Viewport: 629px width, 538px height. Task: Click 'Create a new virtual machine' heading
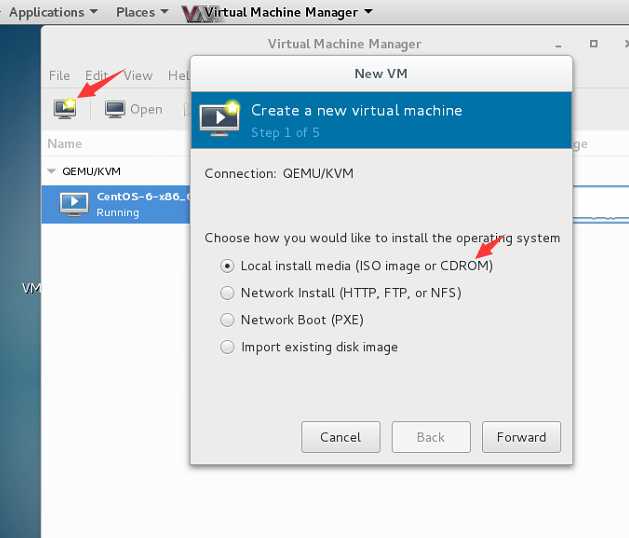357,110
